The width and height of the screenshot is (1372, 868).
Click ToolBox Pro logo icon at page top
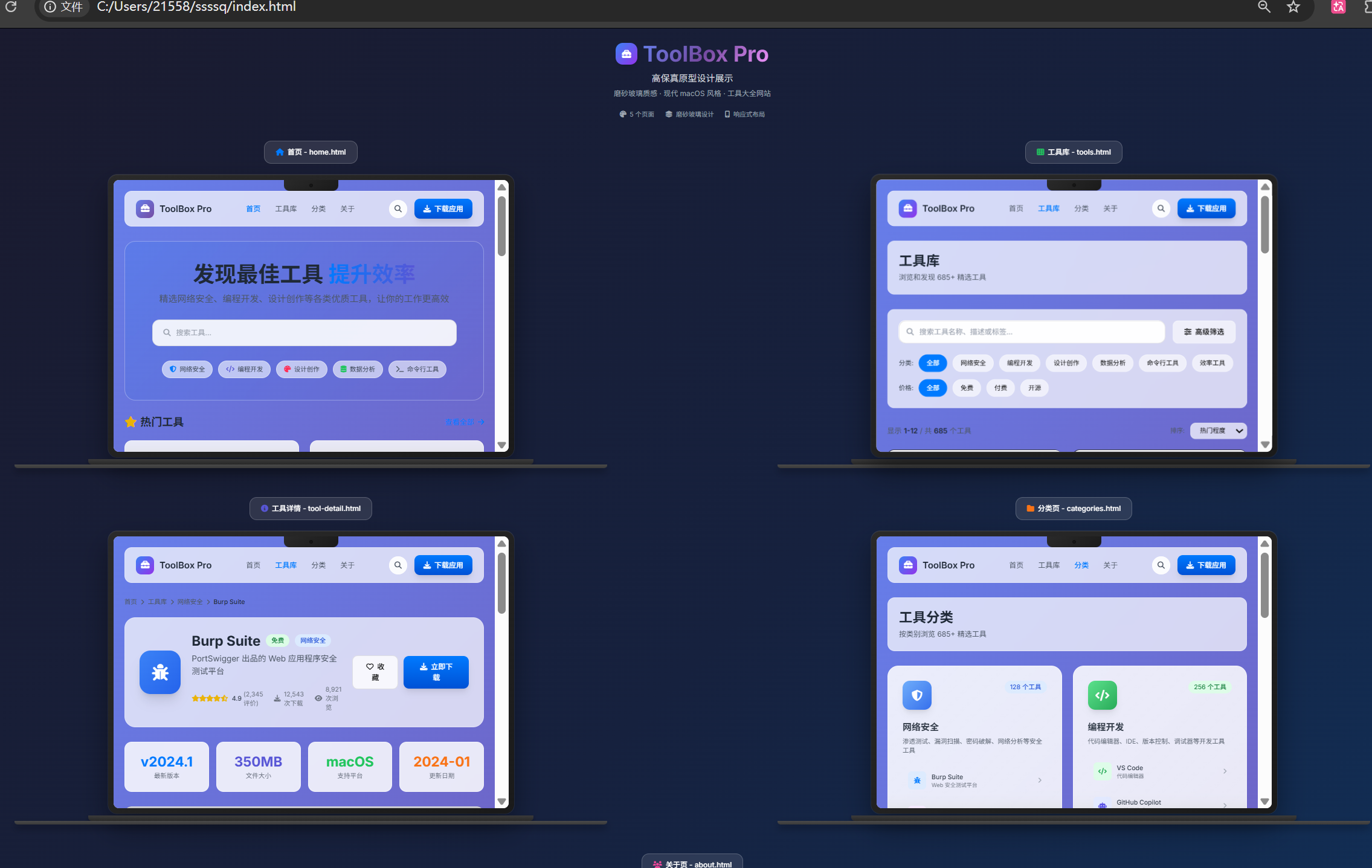626,54
